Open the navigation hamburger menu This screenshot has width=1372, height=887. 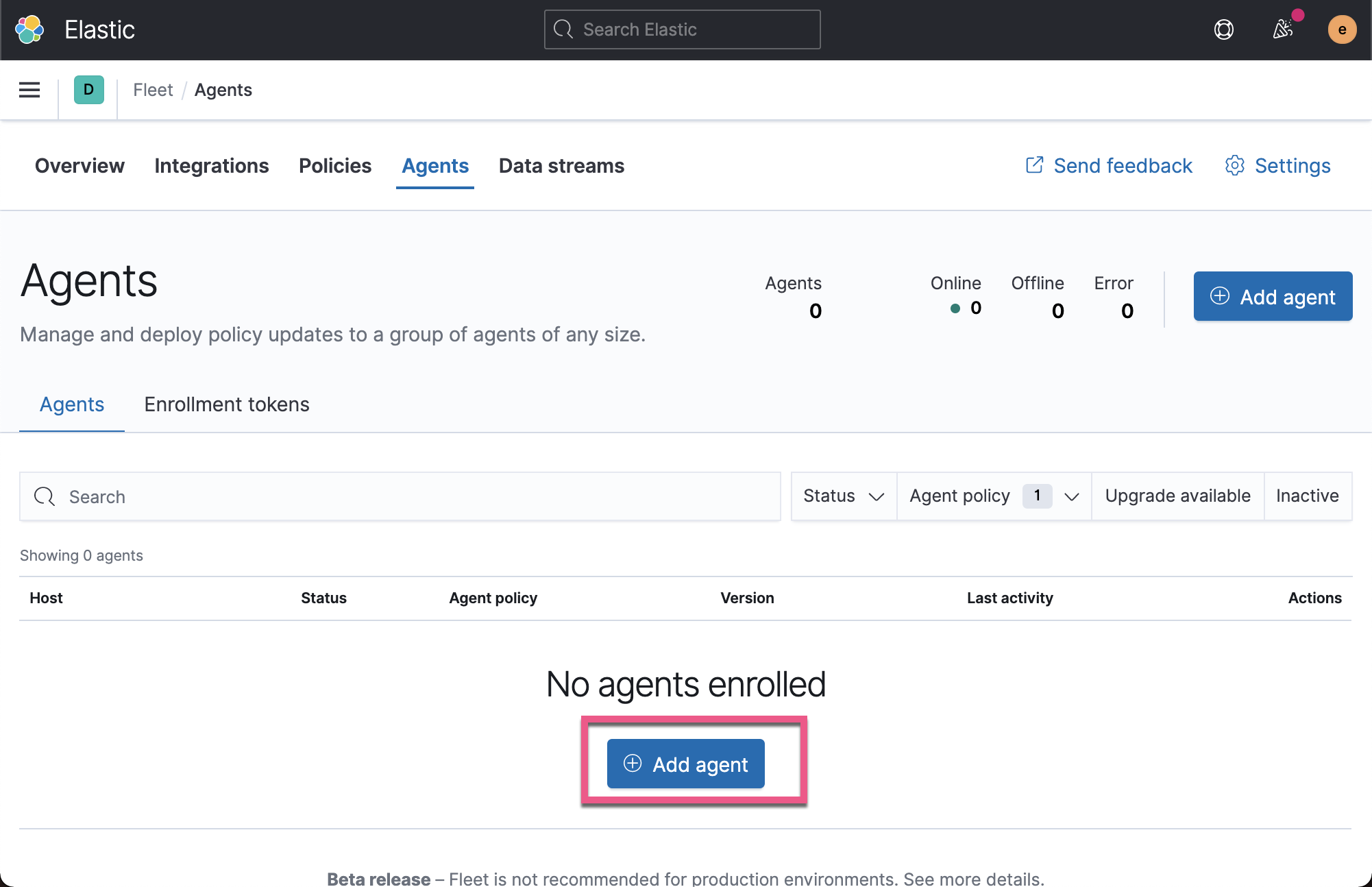[29, 90]
